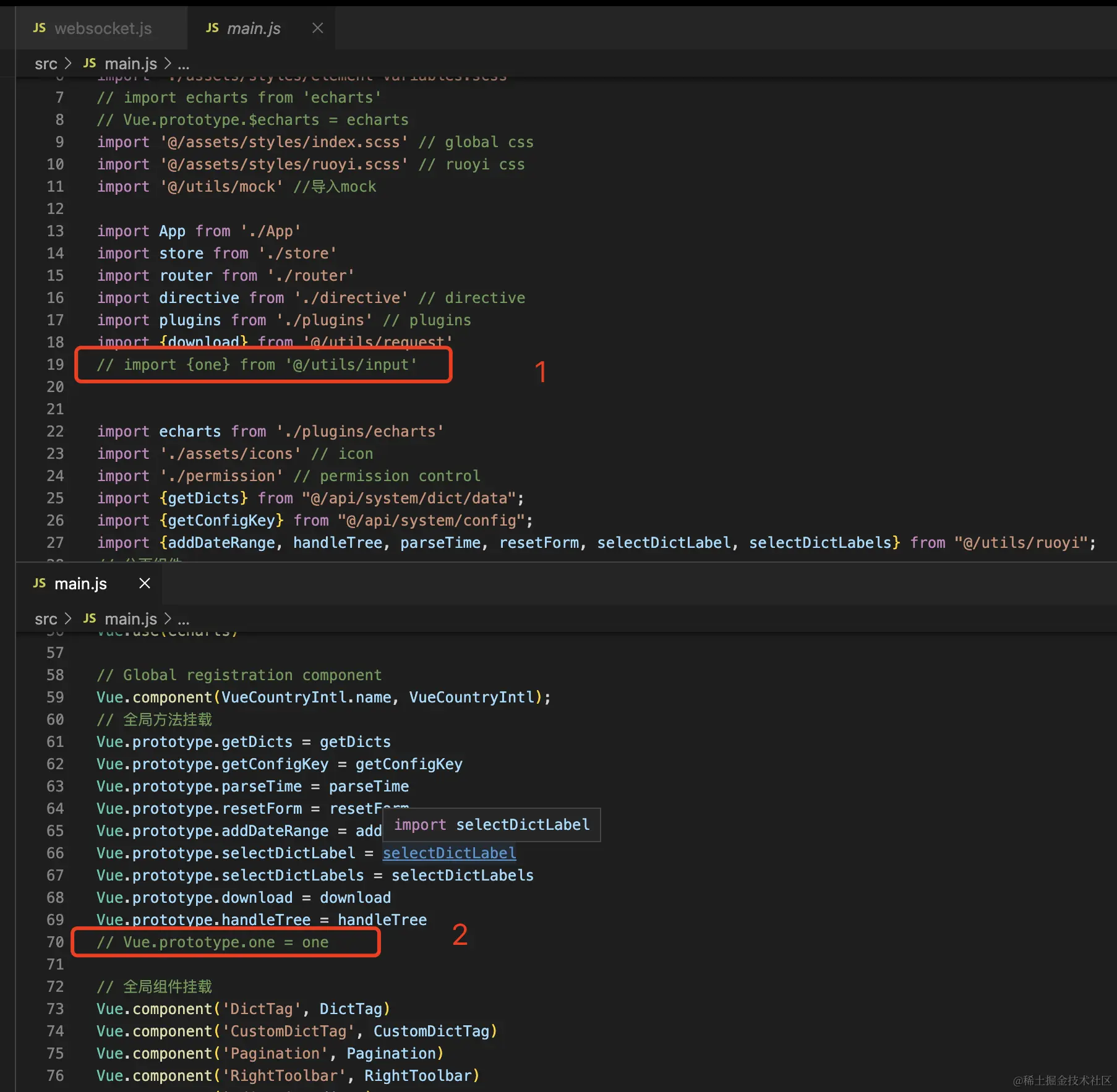The image size is (1117, 1092).
Task: Click '{getDicts}' in the line 25 import
Action: click(x=203, y=498)
